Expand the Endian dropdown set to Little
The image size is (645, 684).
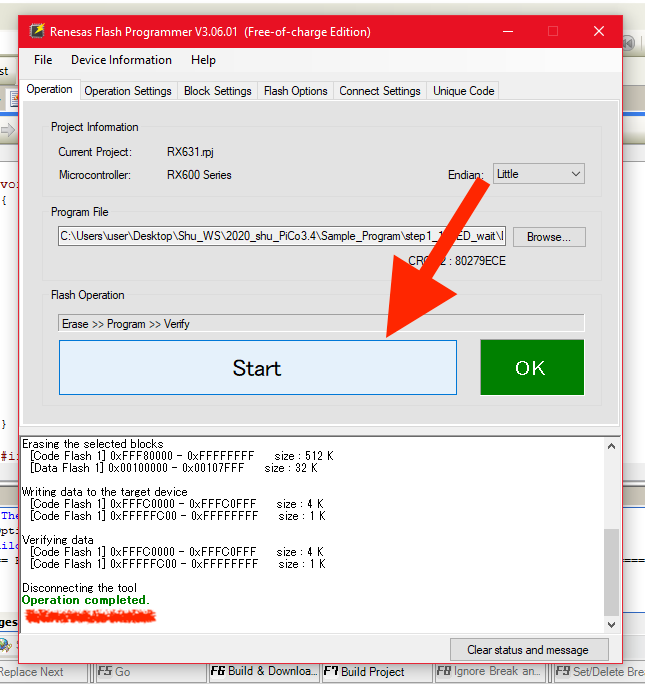pos(539,174)
